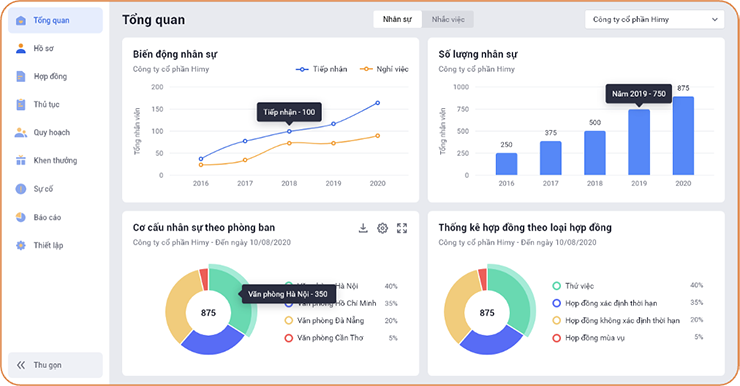
Task: Select the Nhân sự tab
Action: click(397, 20)
